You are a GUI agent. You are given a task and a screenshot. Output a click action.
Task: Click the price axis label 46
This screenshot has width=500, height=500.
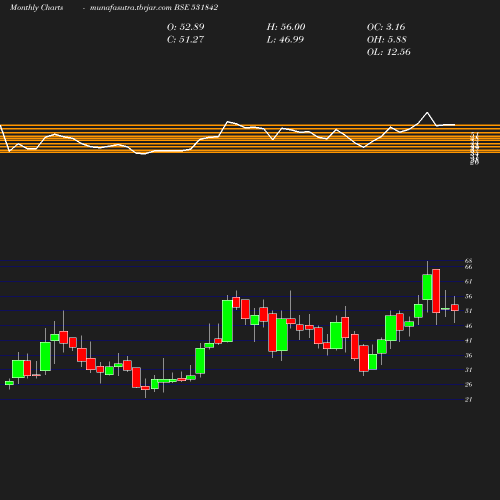coord(468,326)
